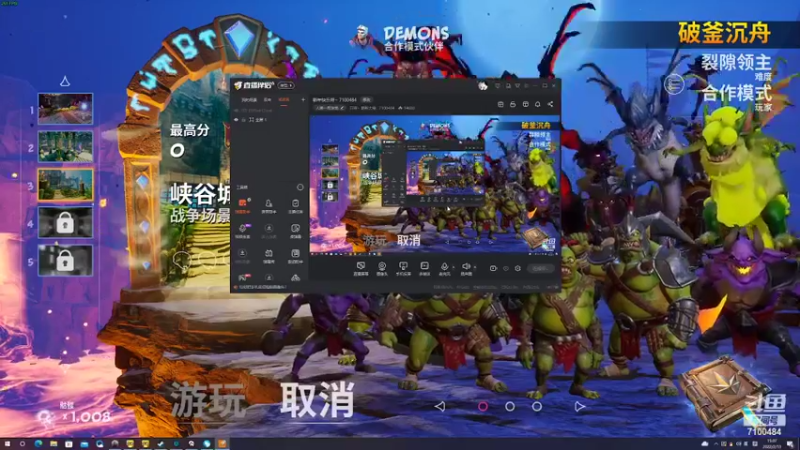Open File Explorer from the taskbar
Image resolution: width=800 pixels, height=450 pixels.
tap(53, 444)
